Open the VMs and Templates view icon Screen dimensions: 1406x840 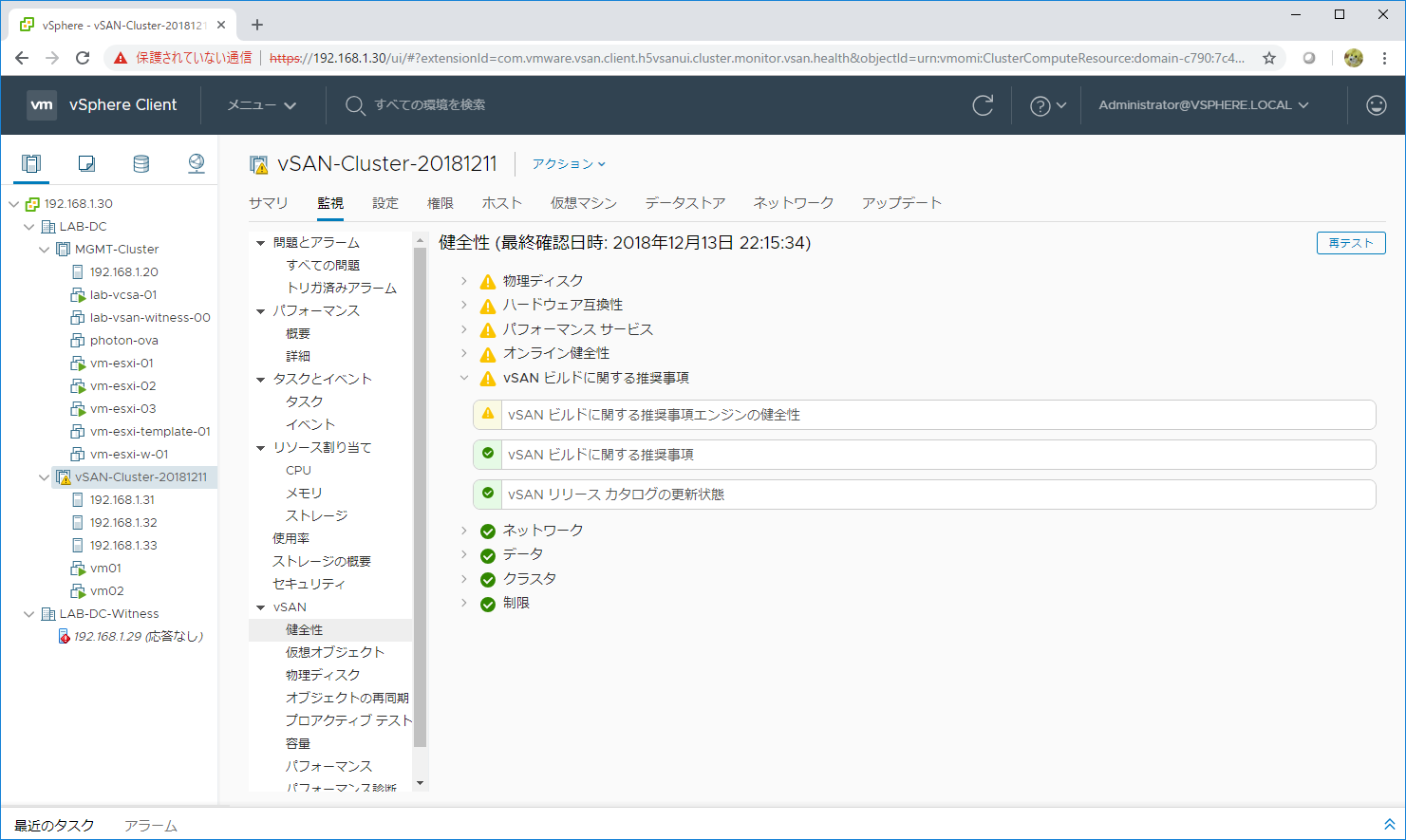pos(86,163)
